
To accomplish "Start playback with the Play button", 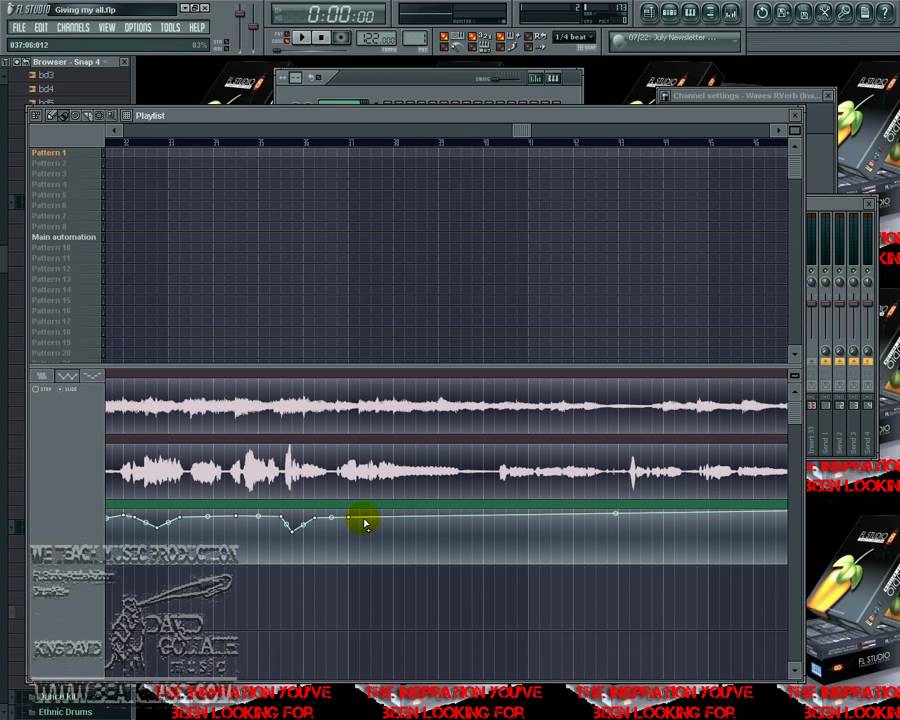I will 301,38.
